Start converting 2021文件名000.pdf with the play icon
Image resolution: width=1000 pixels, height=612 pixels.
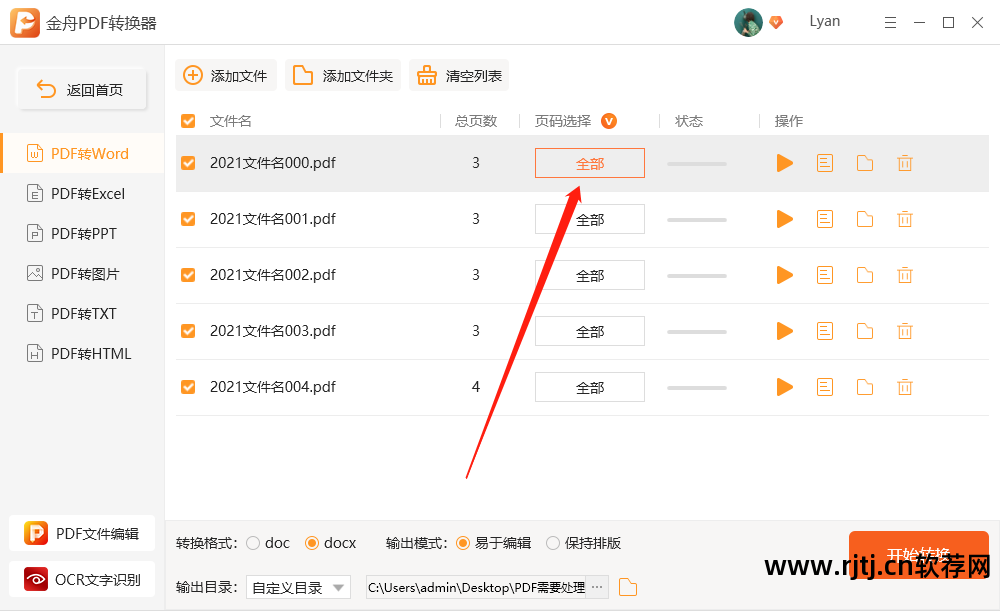pos(784,162)
